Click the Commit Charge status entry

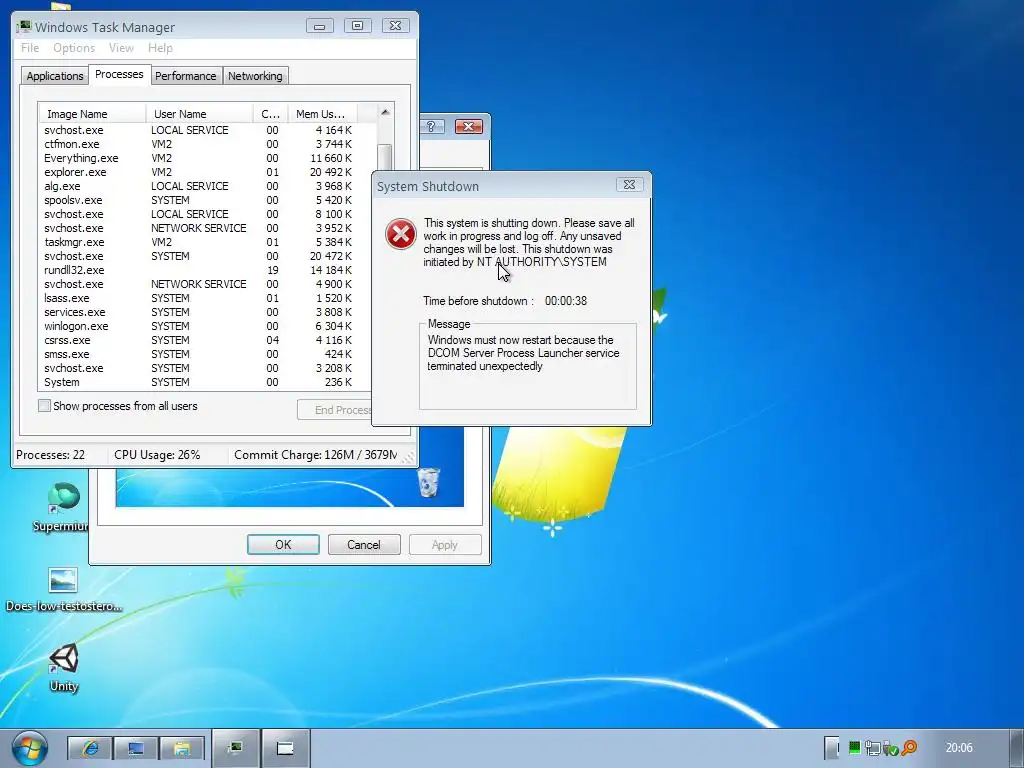click(315, 455)
